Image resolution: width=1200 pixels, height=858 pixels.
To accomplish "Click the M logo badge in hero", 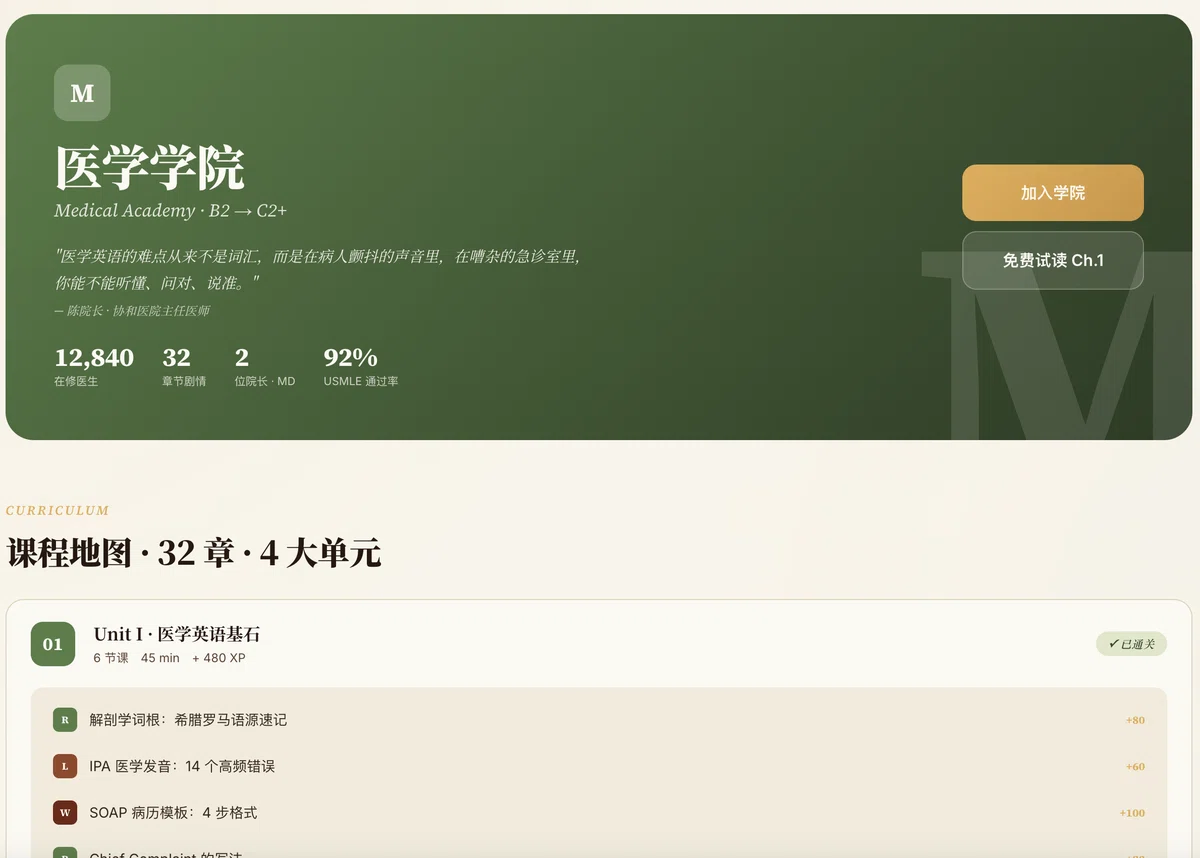I will point(82,93).
